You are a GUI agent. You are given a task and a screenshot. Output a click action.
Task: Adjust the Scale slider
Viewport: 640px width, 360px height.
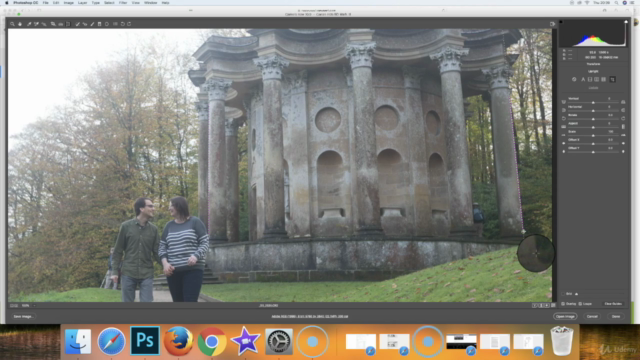pyautogui.click(x=593, y=136)
